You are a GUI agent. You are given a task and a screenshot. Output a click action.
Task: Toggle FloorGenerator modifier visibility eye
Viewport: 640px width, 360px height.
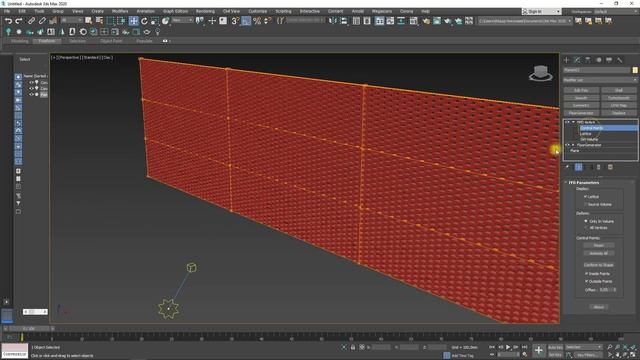[x=567, y=145]
